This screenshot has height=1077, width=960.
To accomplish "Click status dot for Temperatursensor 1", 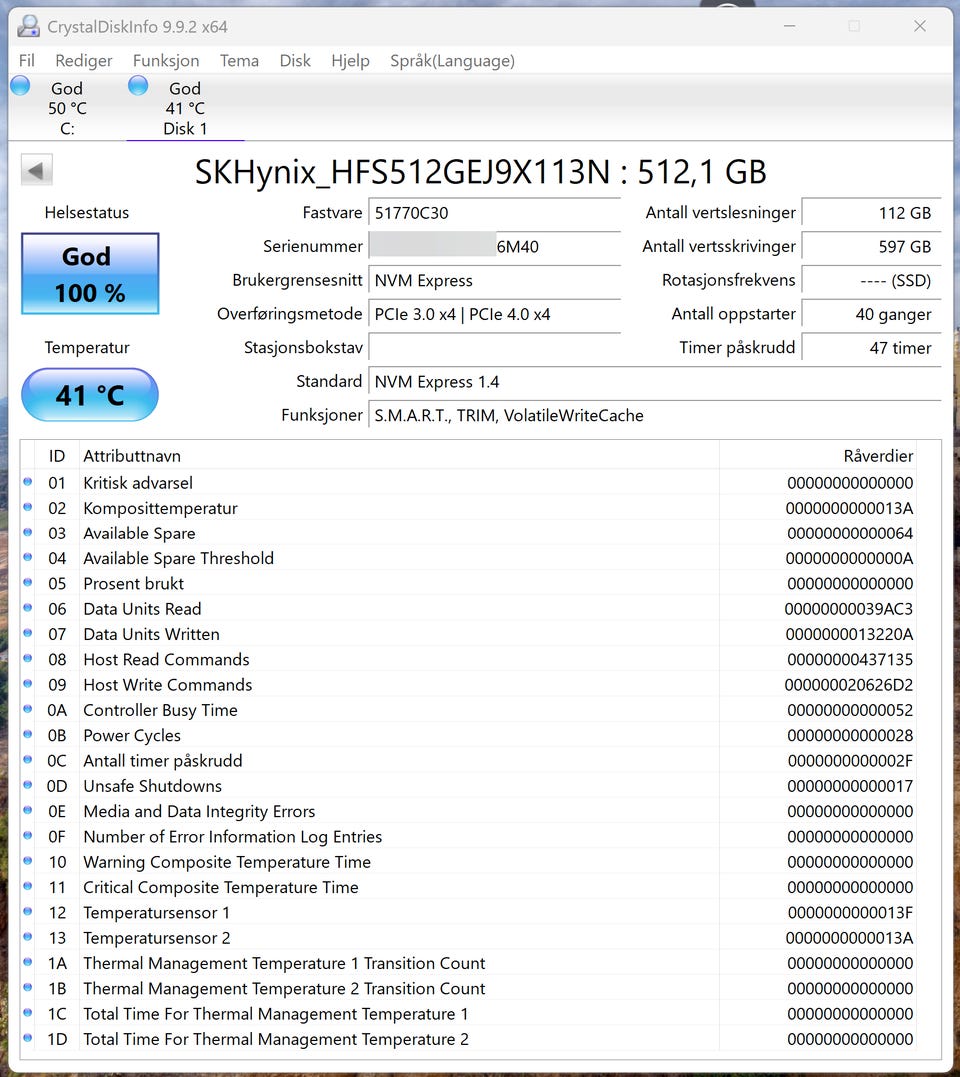I will (27, 911).
